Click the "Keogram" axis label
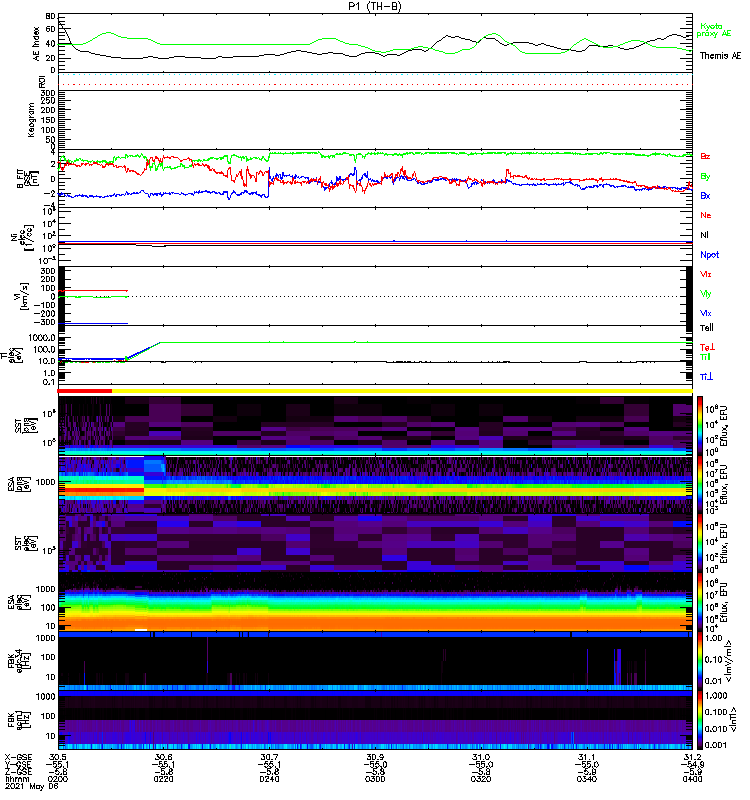 point(31,119)
